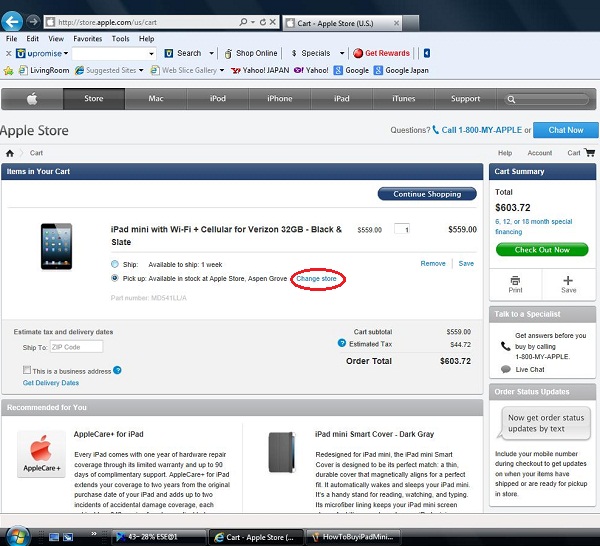Open the Specials dropdown arrow
Image resolution: width=600 pixels, height=546 pixels.
pos(342,53)
